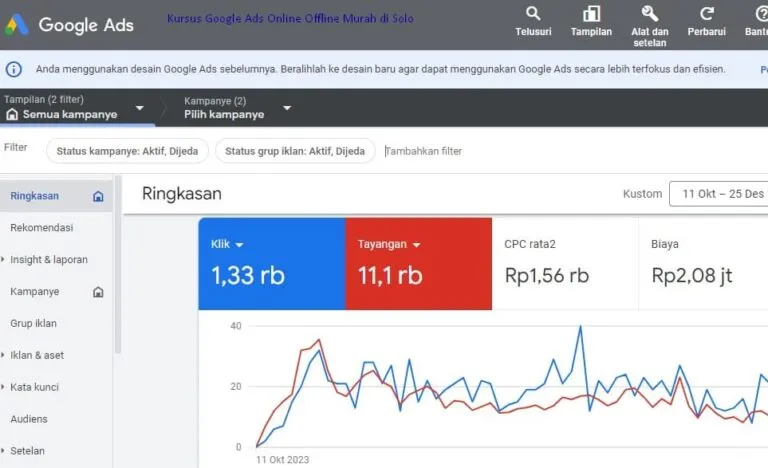The image size is (768, 468).
Task: Expand Setelan sidebar section
Action: pos(3,450)
